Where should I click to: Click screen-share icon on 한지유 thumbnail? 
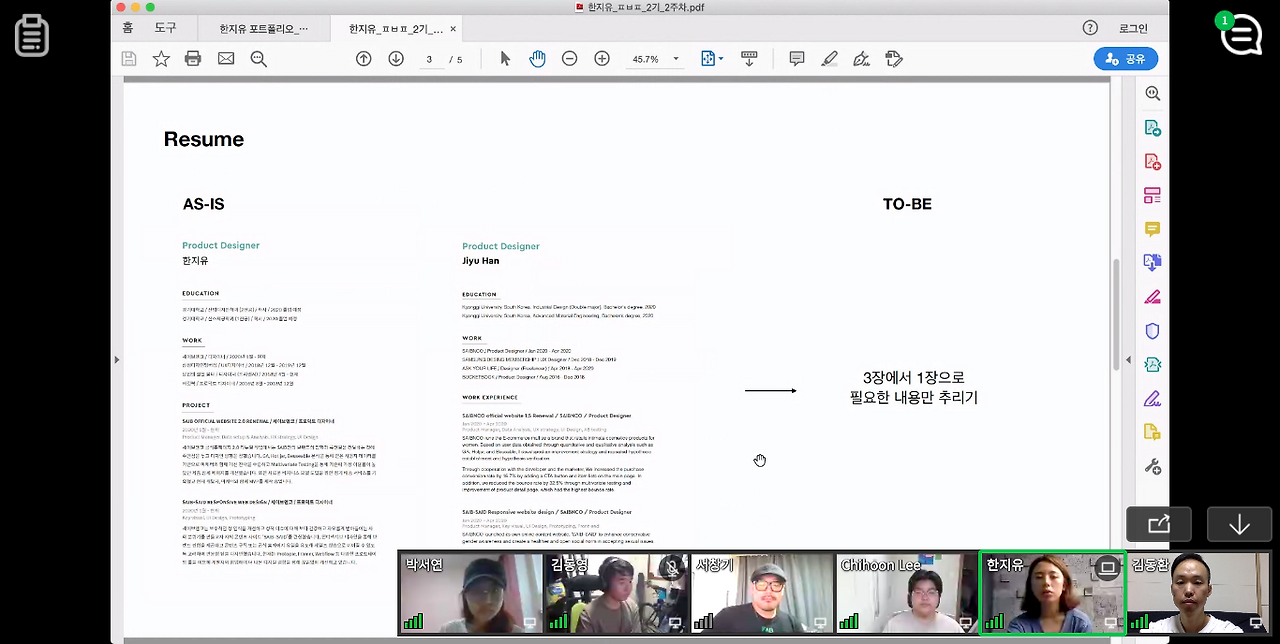click(1107, 567)
